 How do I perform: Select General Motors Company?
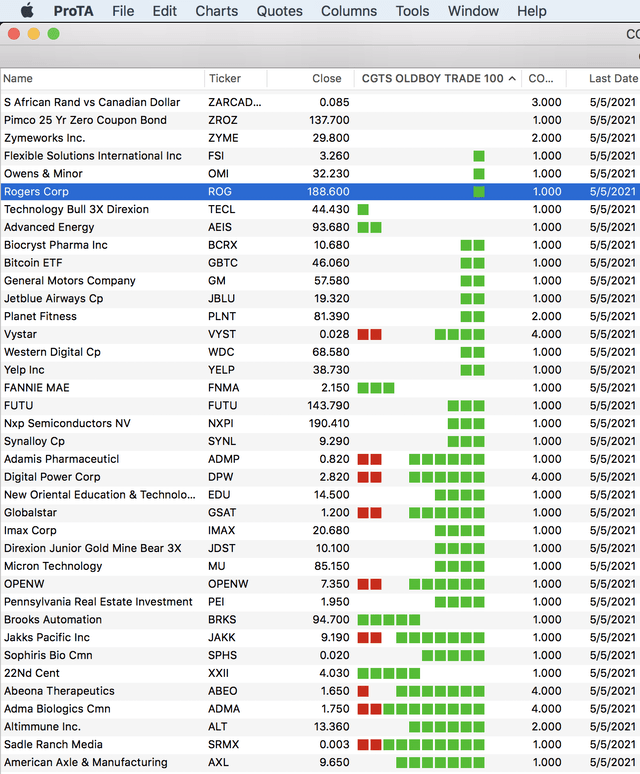pos(320,280)
